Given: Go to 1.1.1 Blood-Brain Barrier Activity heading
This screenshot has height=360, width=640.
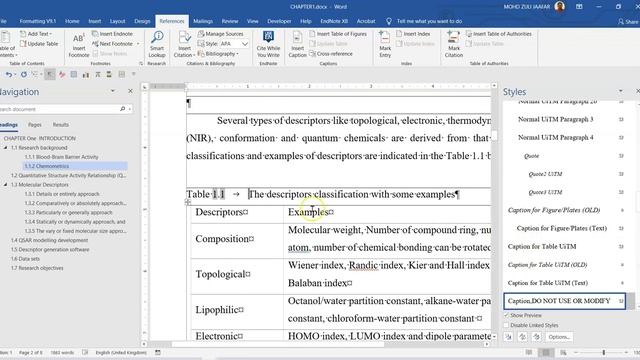Looking at the screenshot, I should click(x=61, y=157).
